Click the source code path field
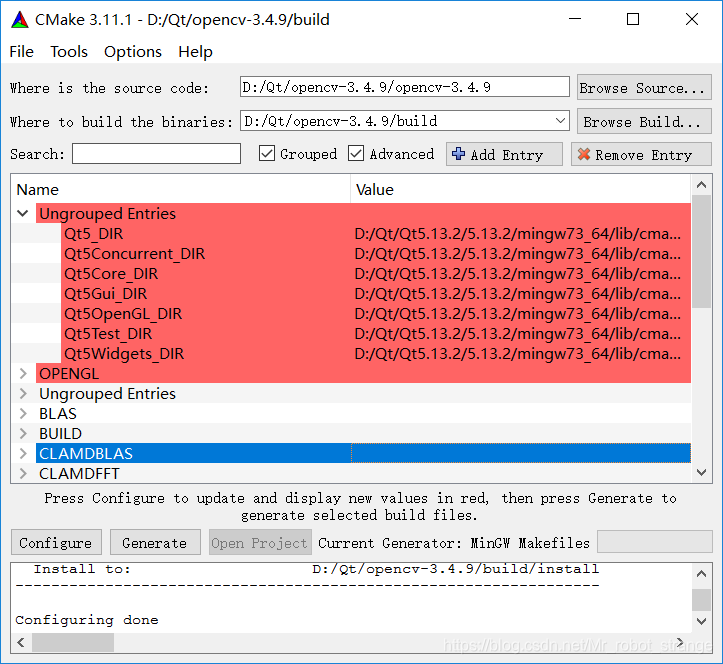This screenshot has width=723, height=664. pyautogui.click(x=404, y=87)
